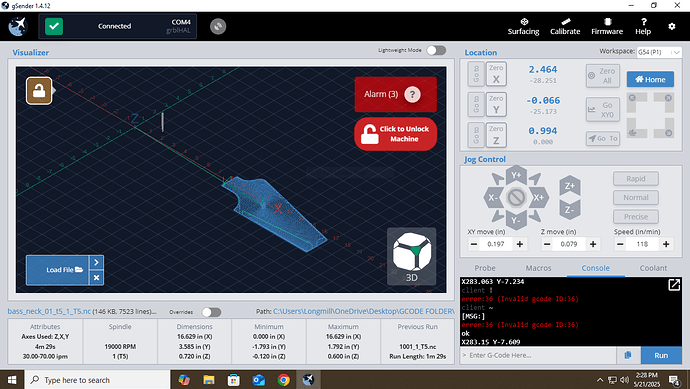Click the Enter G-Code Here input field
Image resolution: width=690 pixels, height=389 pixels.
click(x=538, y=355)
